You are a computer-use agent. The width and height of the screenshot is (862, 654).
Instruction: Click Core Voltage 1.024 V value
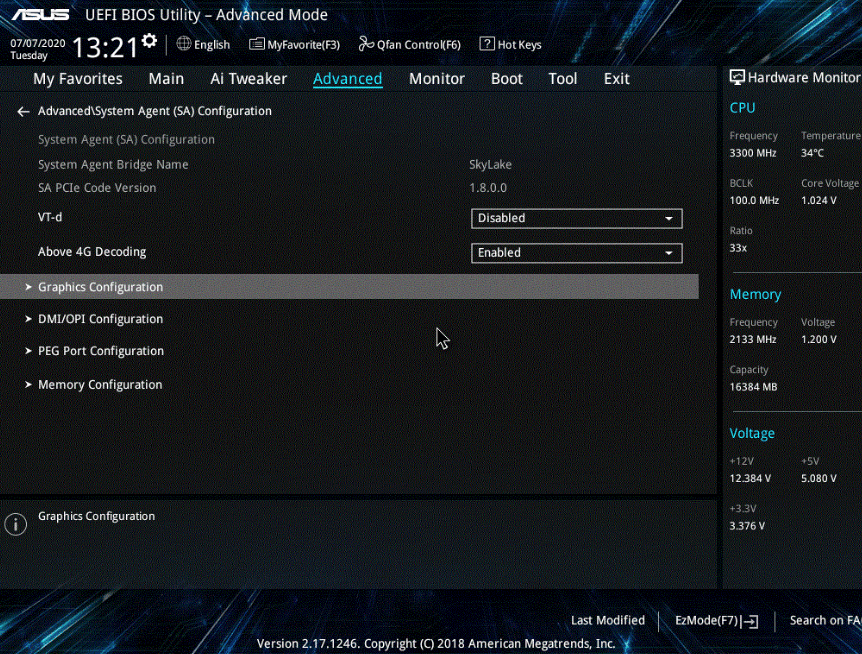pyautogui.click(x=819, y=201)
